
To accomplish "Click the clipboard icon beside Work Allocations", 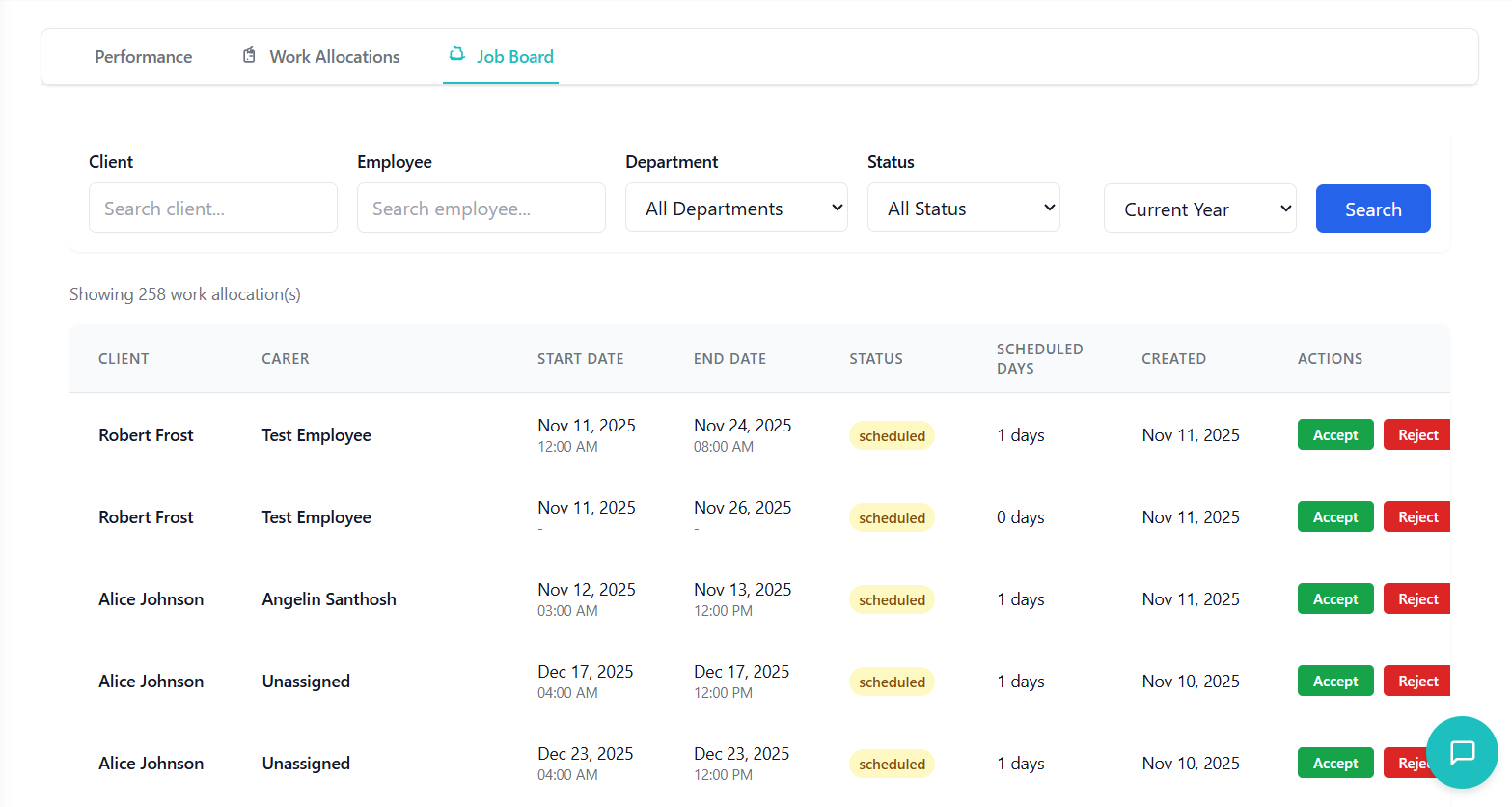I will 249,55.
